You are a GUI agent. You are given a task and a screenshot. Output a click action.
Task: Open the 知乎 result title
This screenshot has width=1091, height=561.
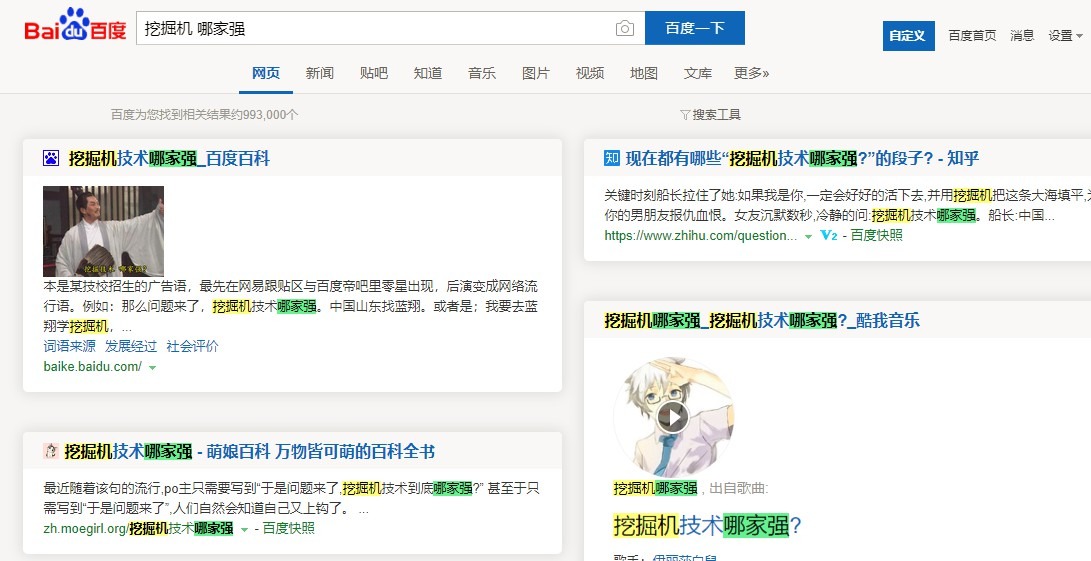click(802, 159)
